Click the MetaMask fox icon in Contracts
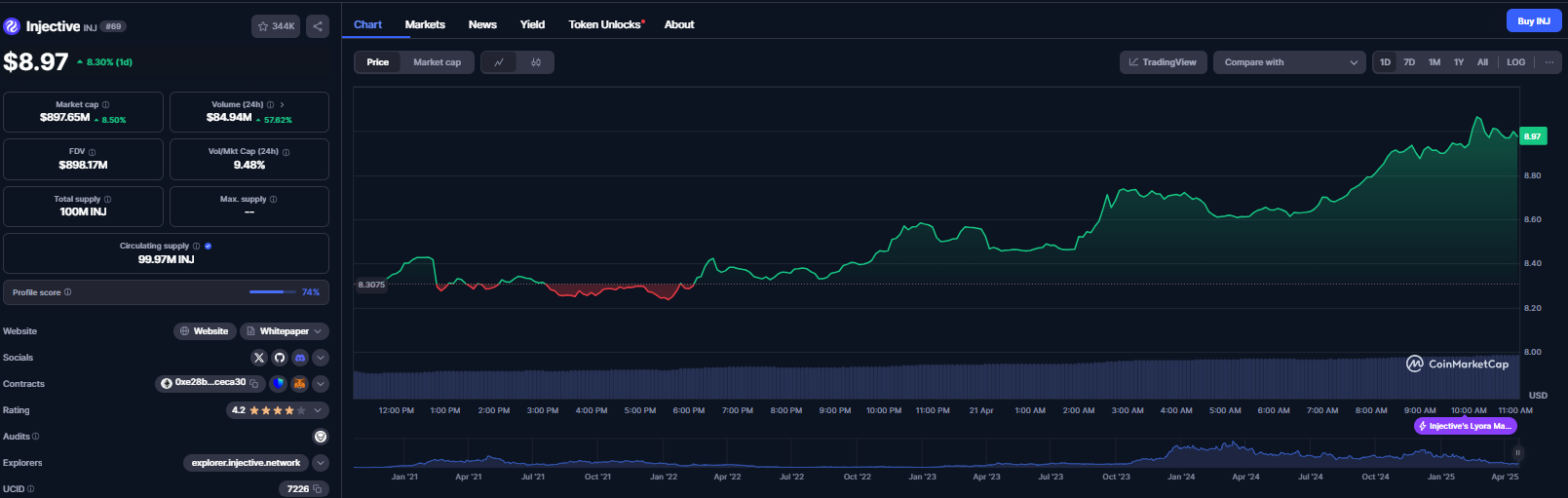Screen dimensions: 1568x498 pos(300,384)
